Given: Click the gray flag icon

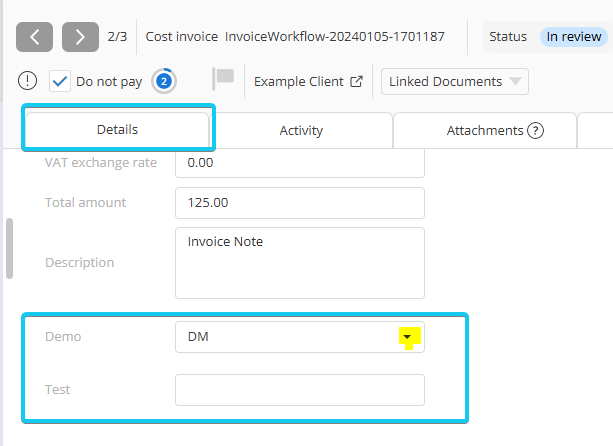Looking at the screenshot, I should (223, 78).
